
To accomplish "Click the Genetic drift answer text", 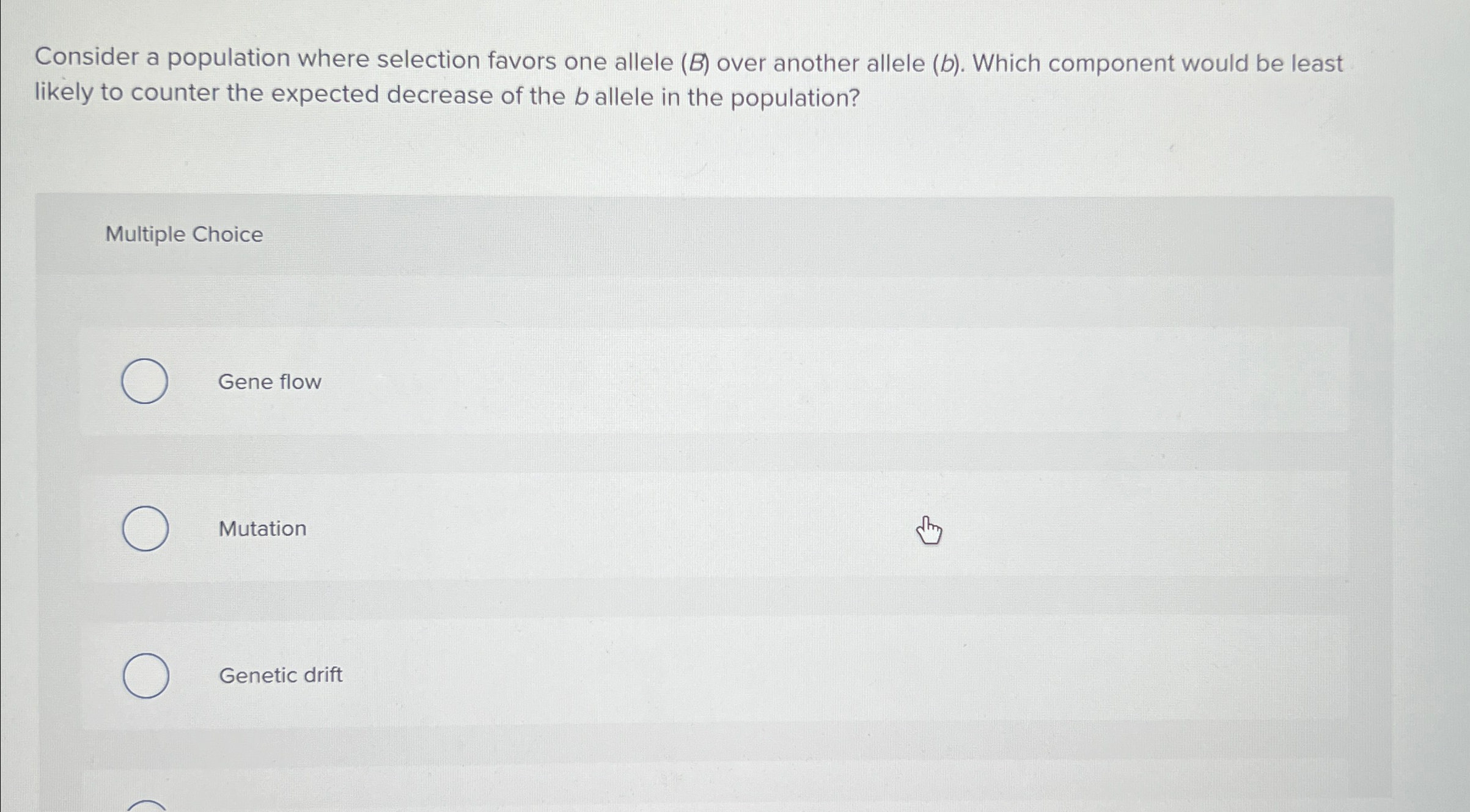I will 281,675.
